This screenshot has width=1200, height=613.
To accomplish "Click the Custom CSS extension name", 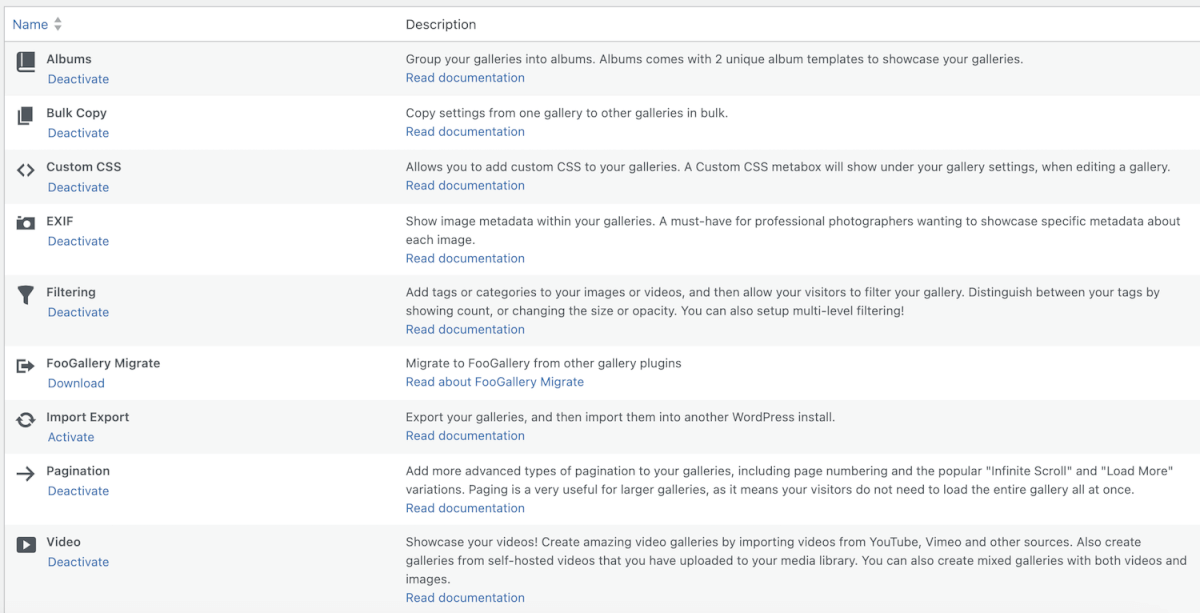I will coord(84,167).
